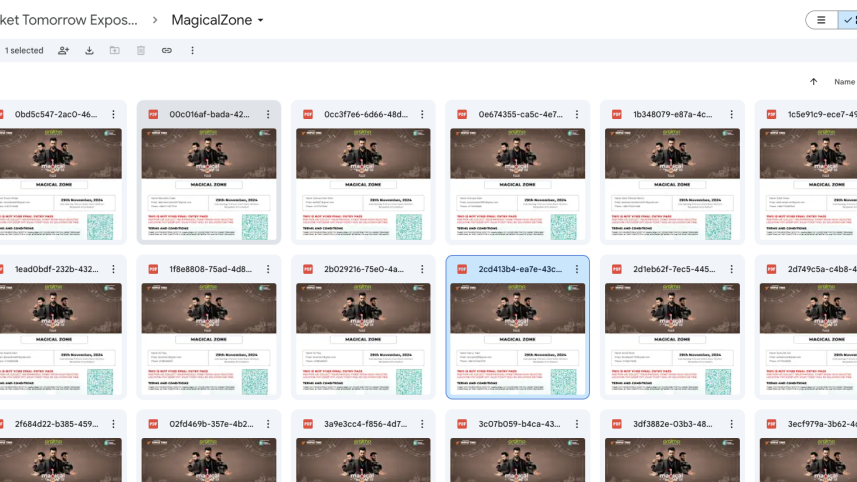Screen dimensions: 857x482
Task: Open more options for 1f8e8808-75ad file
Action: coord(268,269)
